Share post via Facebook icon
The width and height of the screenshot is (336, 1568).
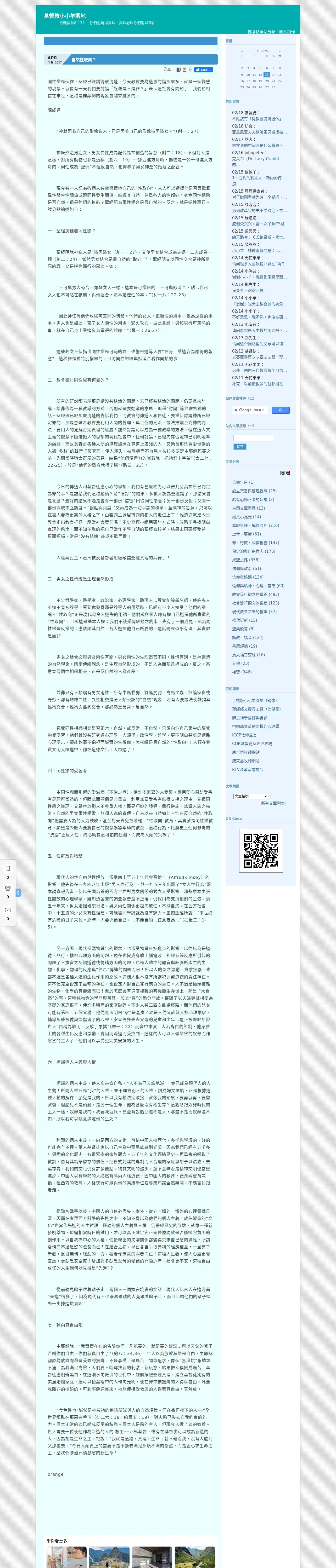pos(179,70)
